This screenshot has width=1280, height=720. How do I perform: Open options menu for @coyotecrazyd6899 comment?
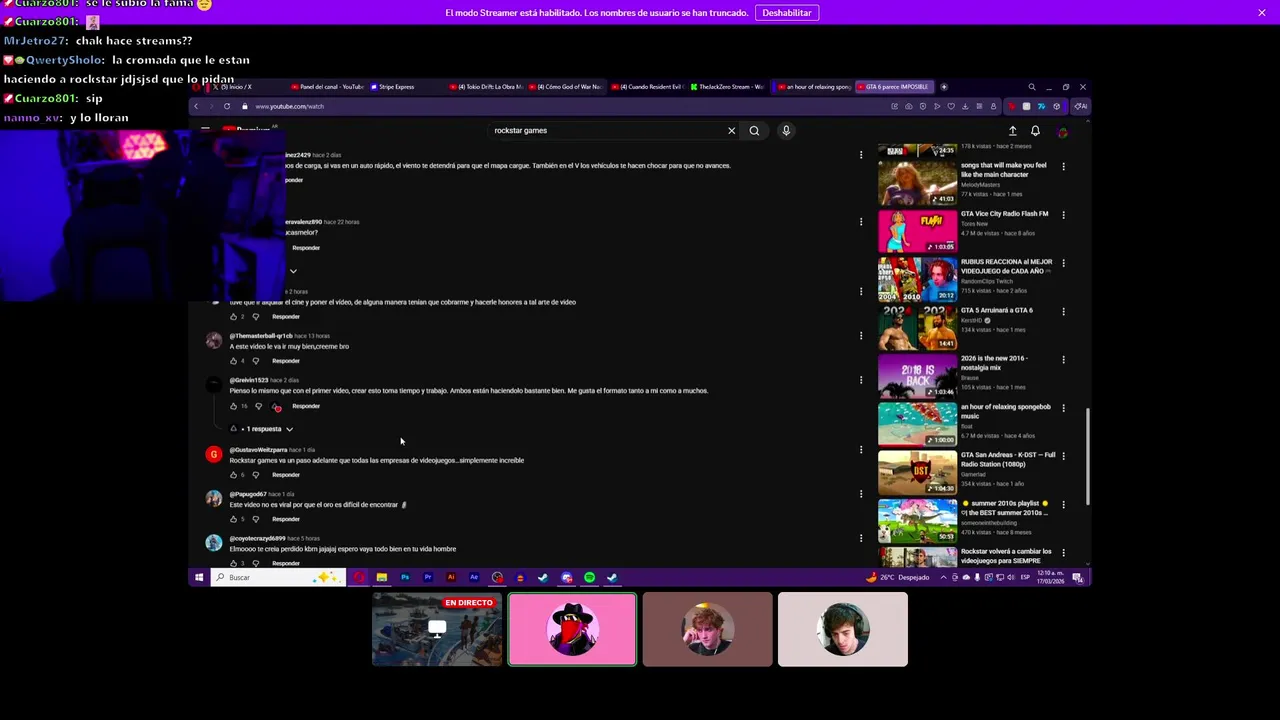click(861, 538)
